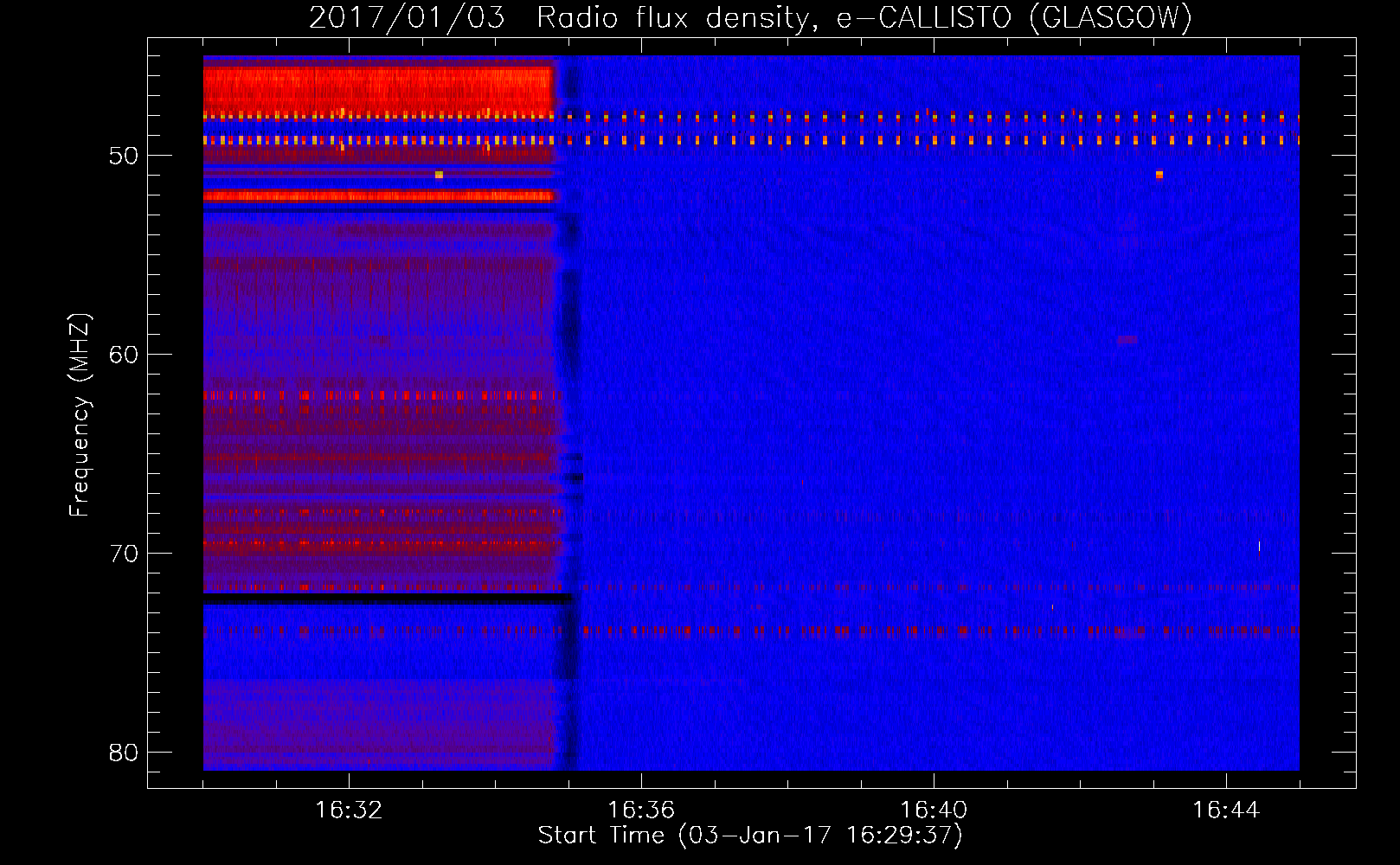Click the 16:44 time tick label
This screenshot has height=865, width=1400.
click(x=1226, y=811)
